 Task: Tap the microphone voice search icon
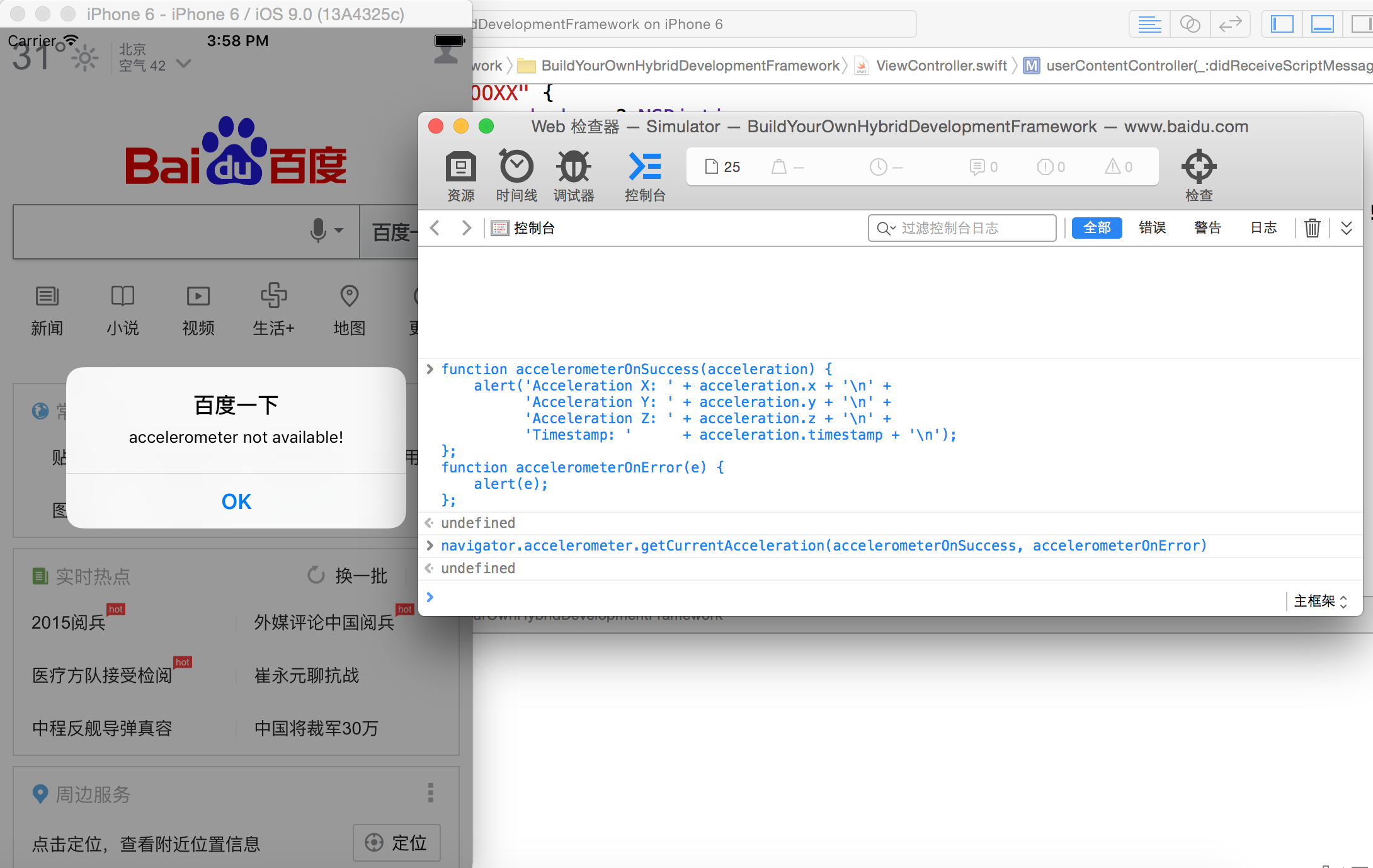pyautogui.click(x=318, y=231)
